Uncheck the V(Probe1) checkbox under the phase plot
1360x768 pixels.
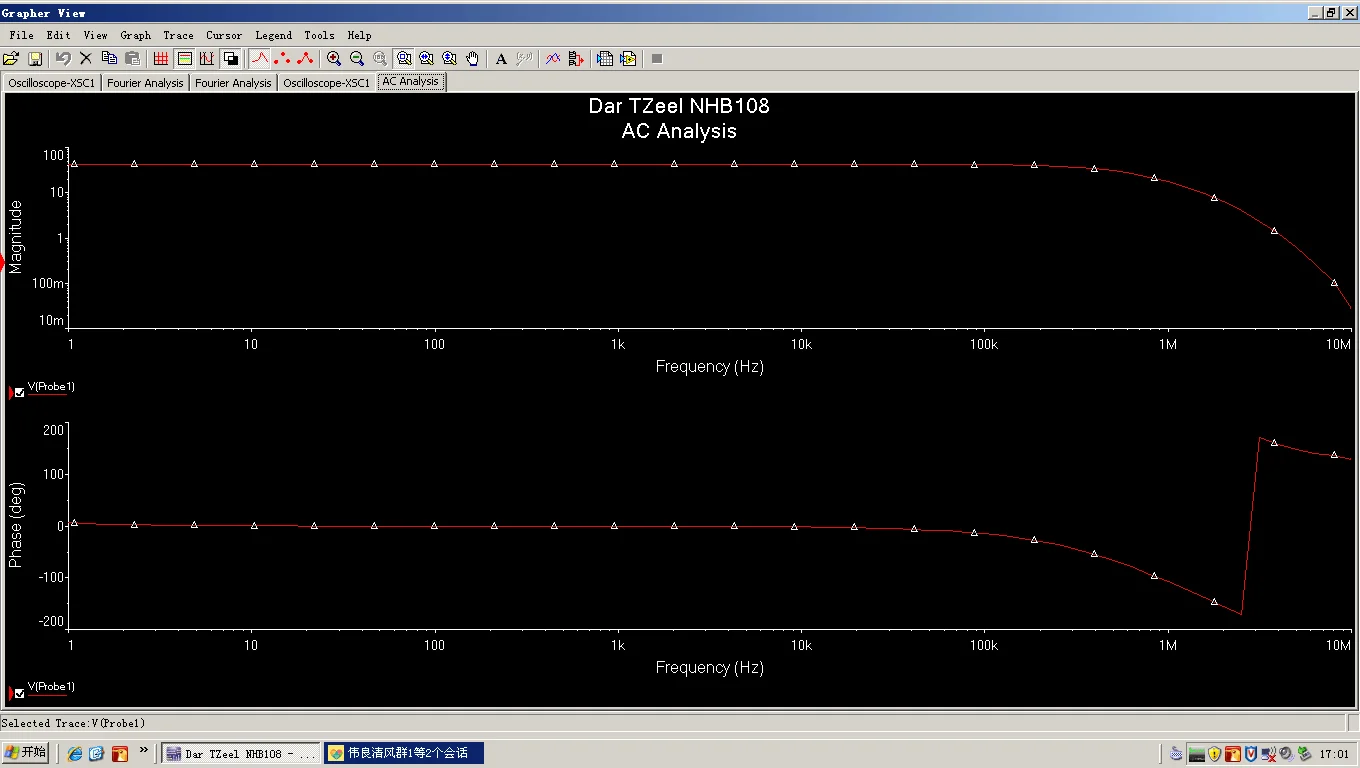19,693
